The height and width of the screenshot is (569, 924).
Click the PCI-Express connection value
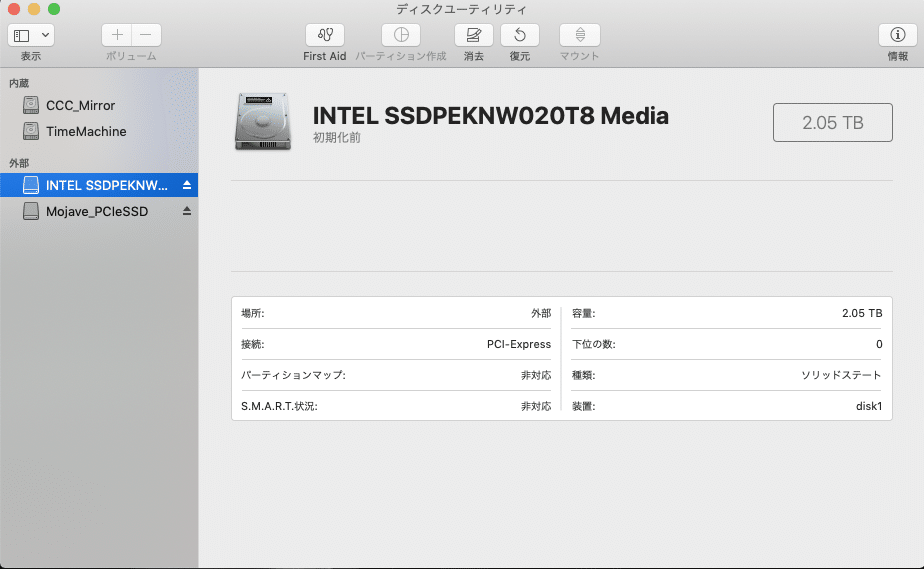point(519,344)
